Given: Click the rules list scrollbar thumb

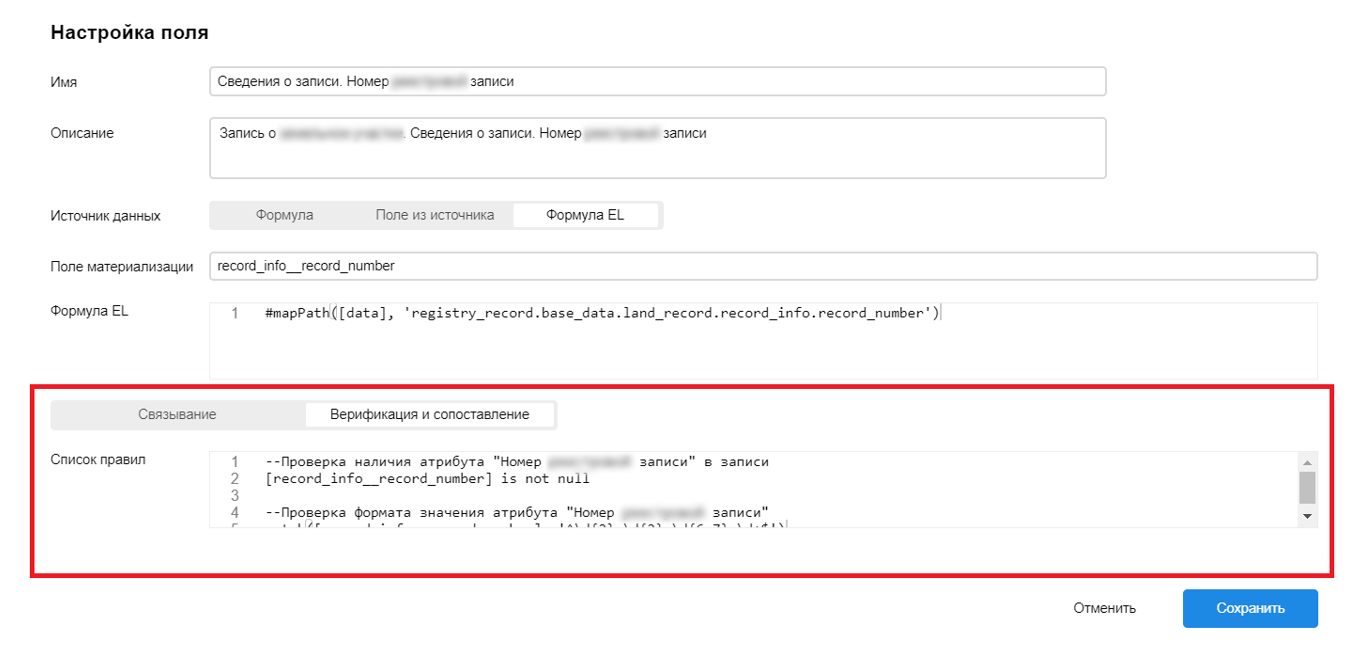Looking at the screenshot, I should (x=1307, y=487).
